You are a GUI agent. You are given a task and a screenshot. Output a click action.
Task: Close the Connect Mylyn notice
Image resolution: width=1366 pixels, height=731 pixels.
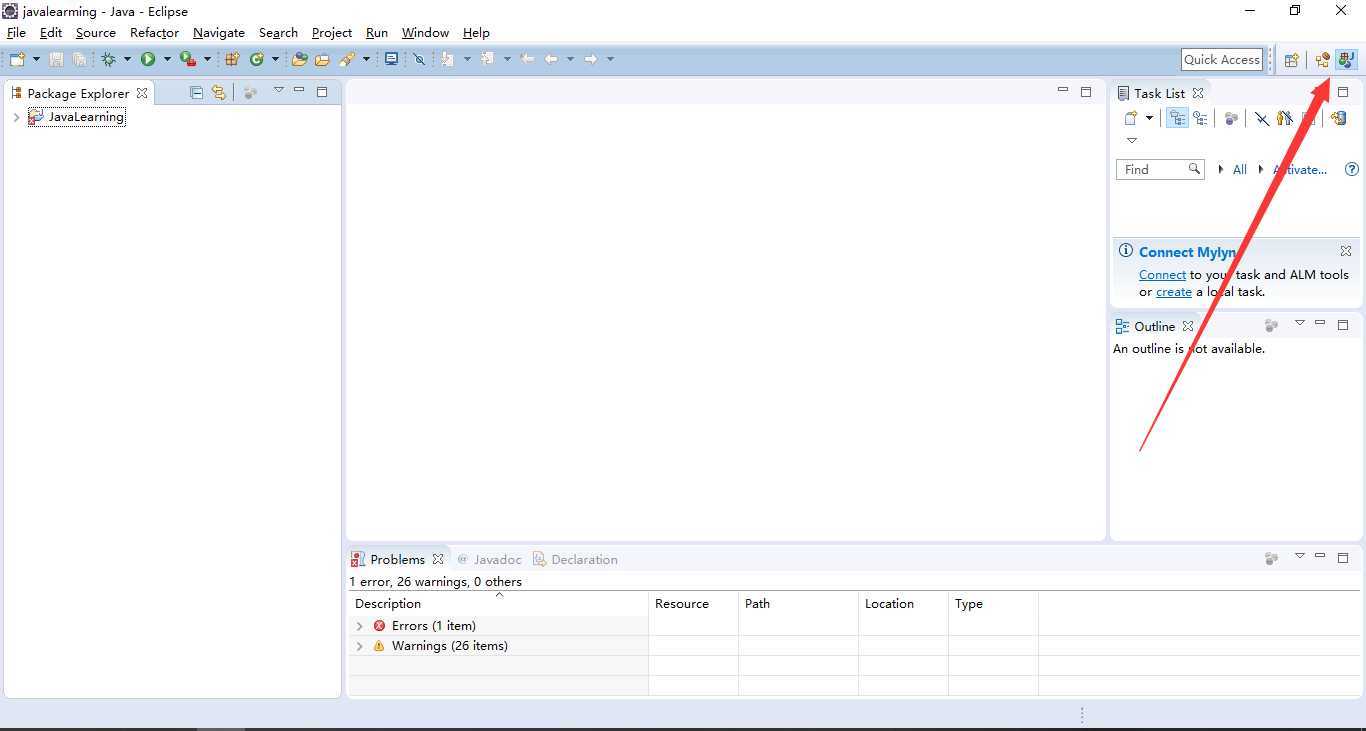click(x=1346, y=251)
